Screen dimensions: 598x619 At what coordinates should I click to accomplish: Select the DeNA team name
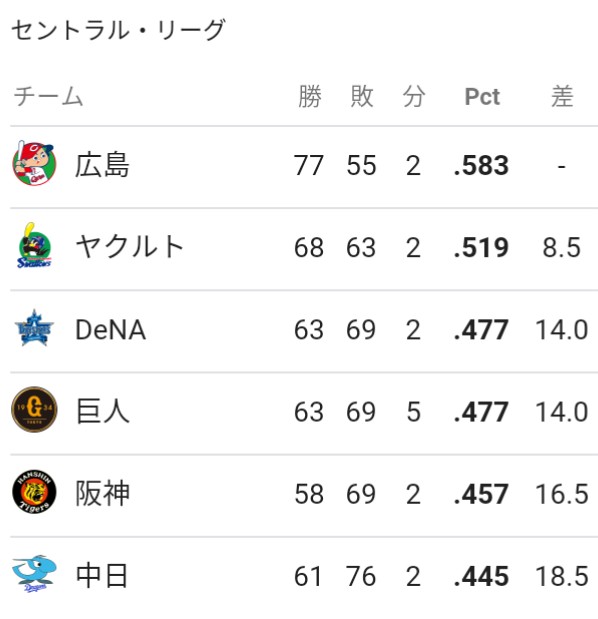tap(111, 330)
